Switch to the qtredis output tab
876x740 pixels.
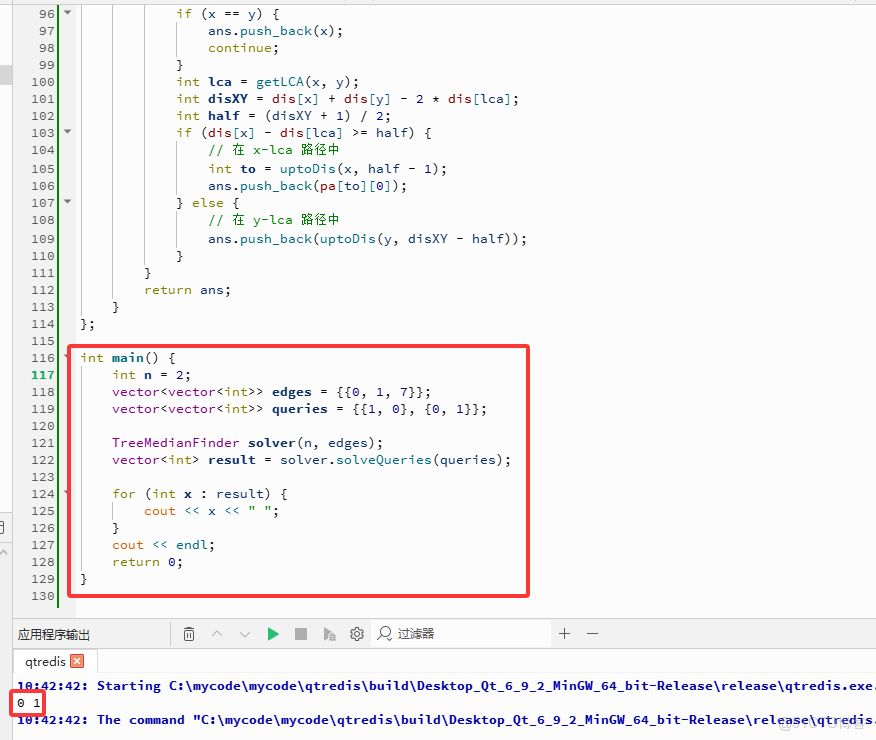point(46,662)
